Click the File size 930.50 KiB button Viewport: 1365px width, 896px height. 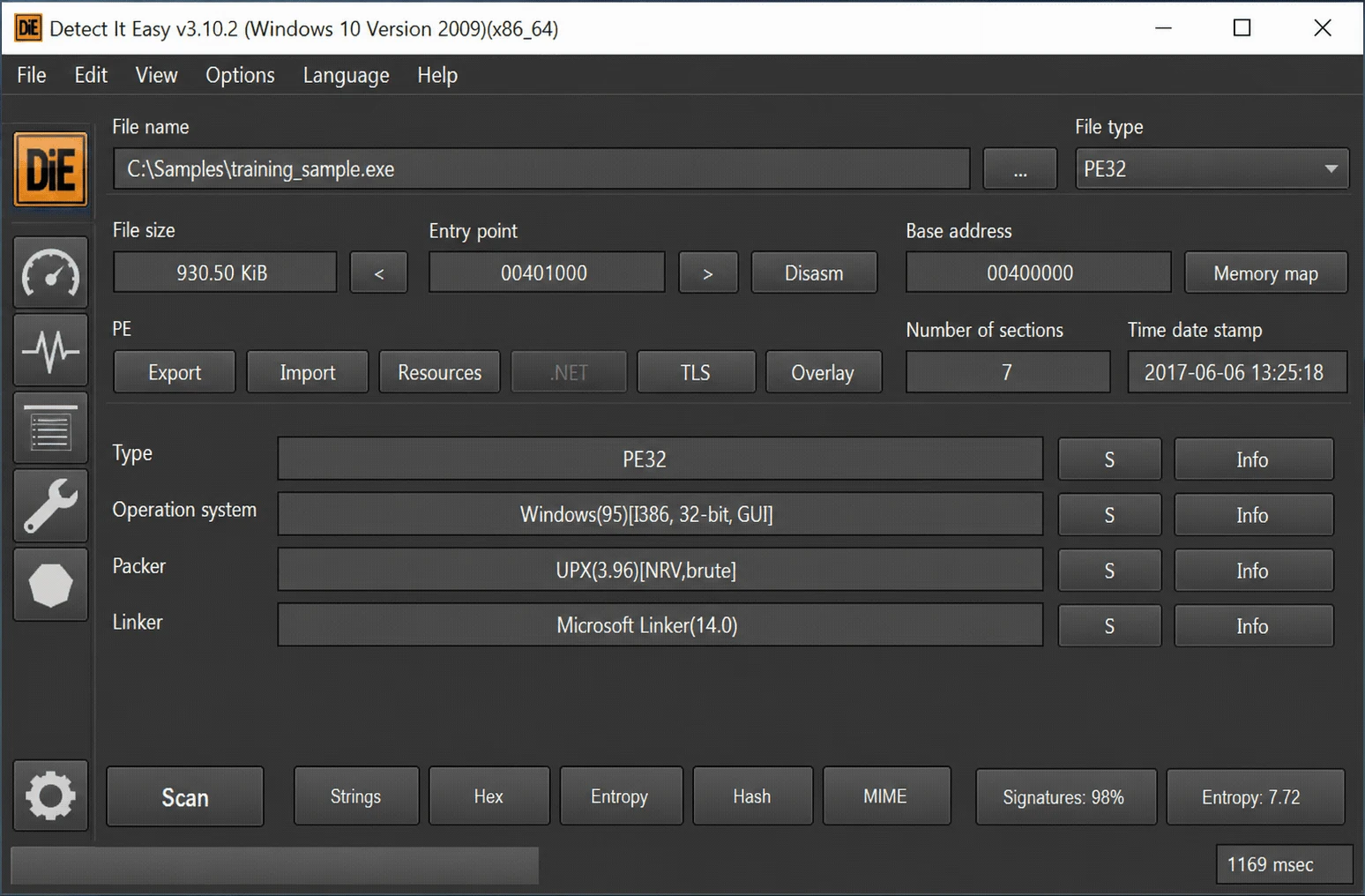(225, 273)
